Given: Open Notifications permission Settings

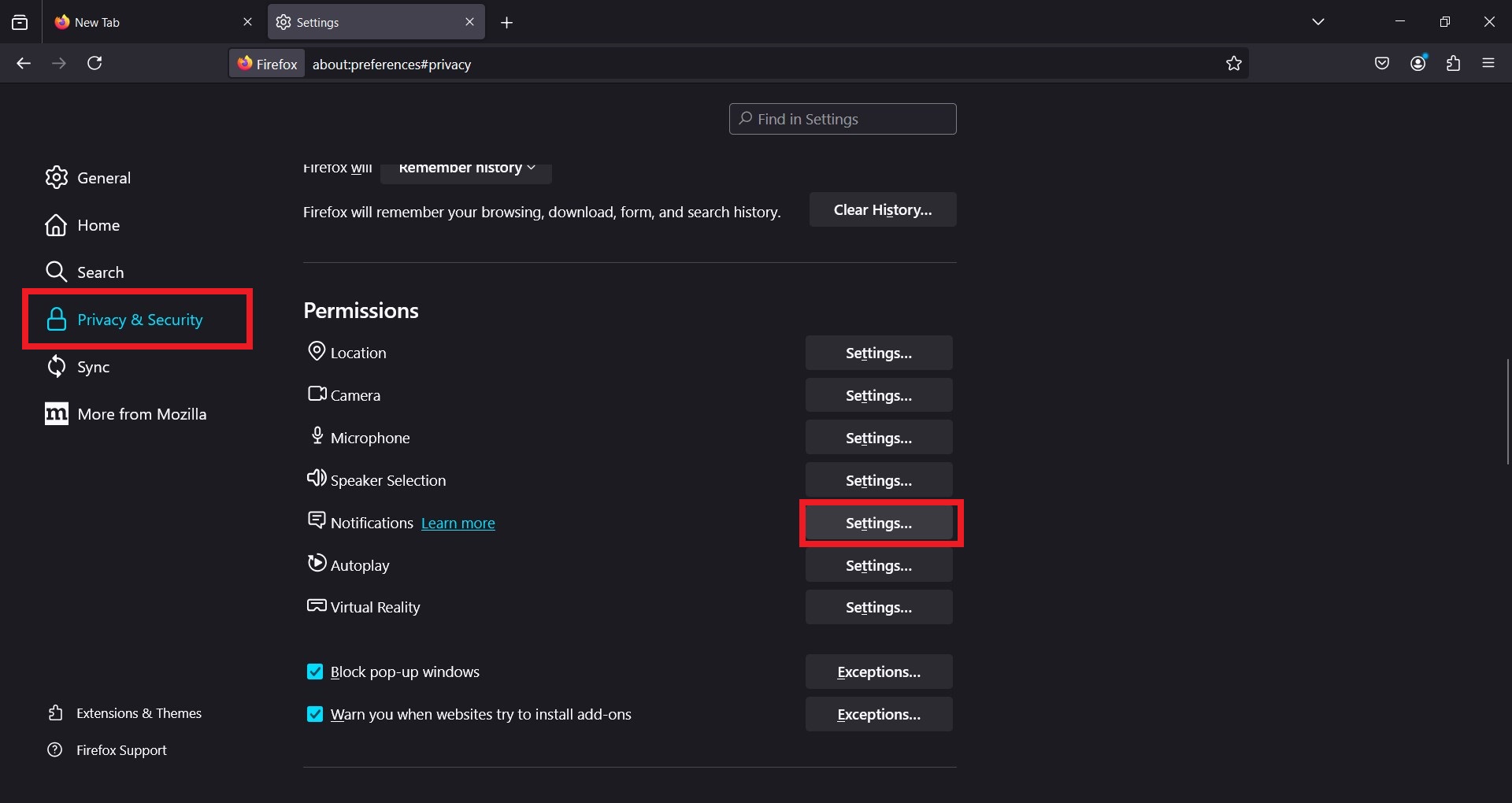Looking at the screenshot, I should [879, 523].
